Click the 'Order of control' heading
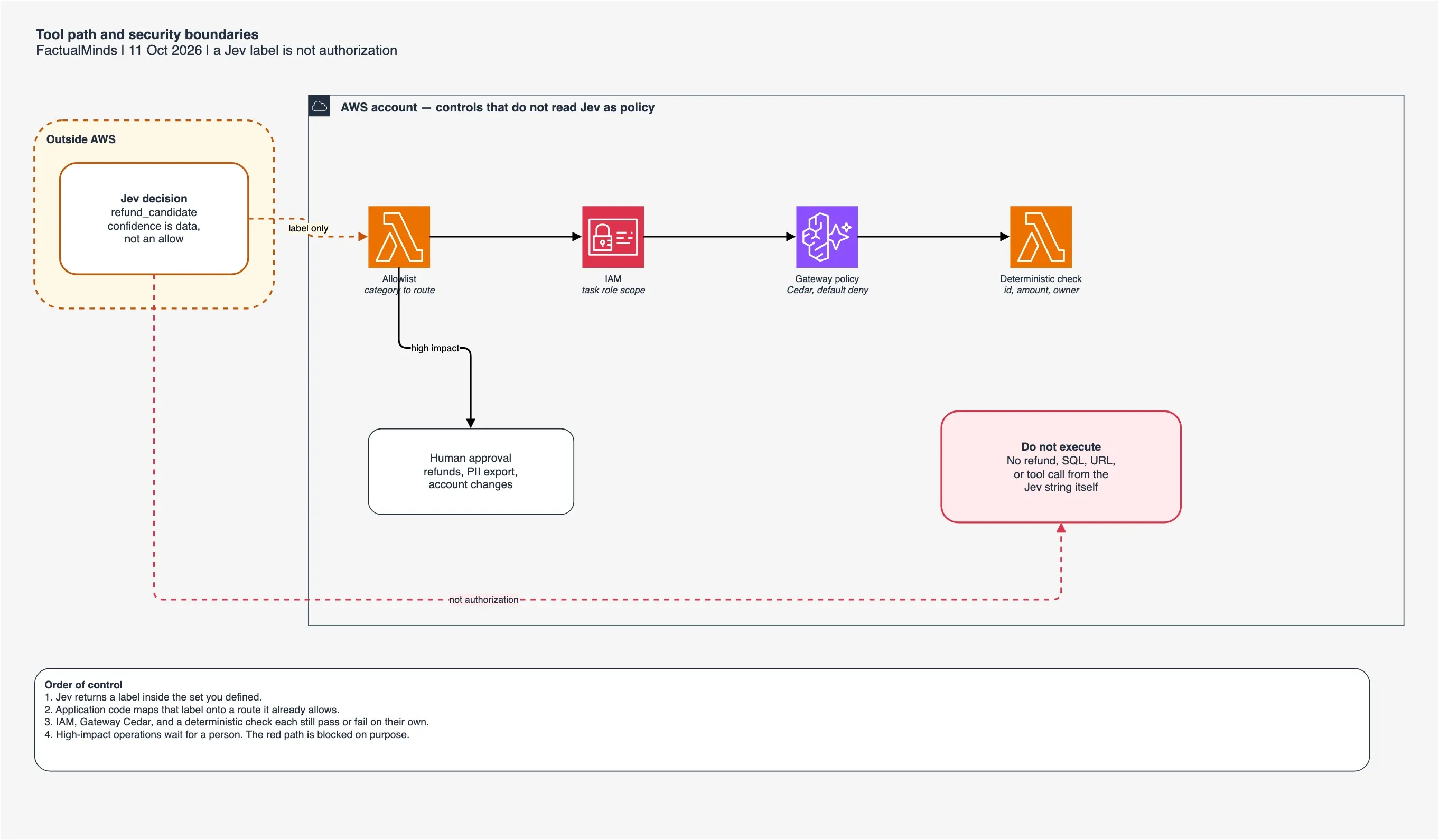Viewport: 1439px width, 840px height. click(x=83, y=684)
